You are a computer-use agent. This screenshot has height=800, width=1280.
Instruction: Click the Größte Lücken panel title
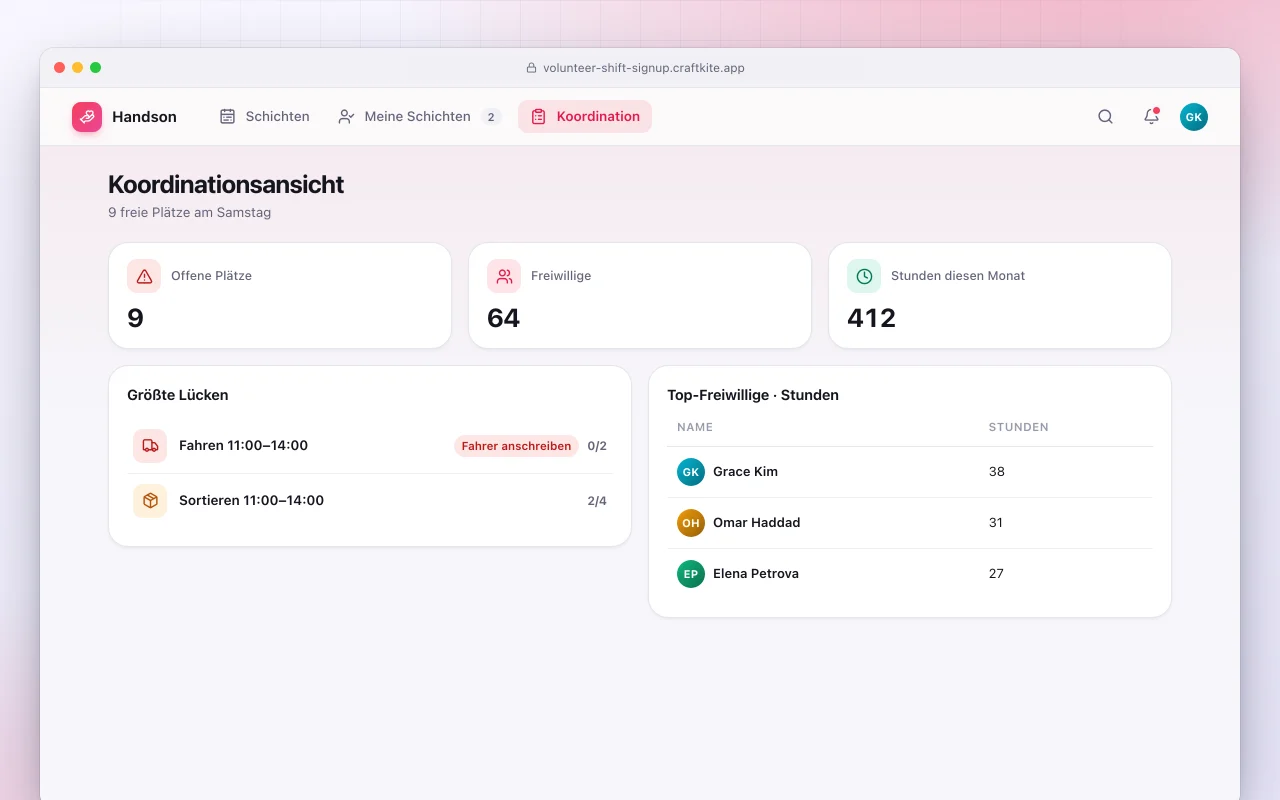178,395
